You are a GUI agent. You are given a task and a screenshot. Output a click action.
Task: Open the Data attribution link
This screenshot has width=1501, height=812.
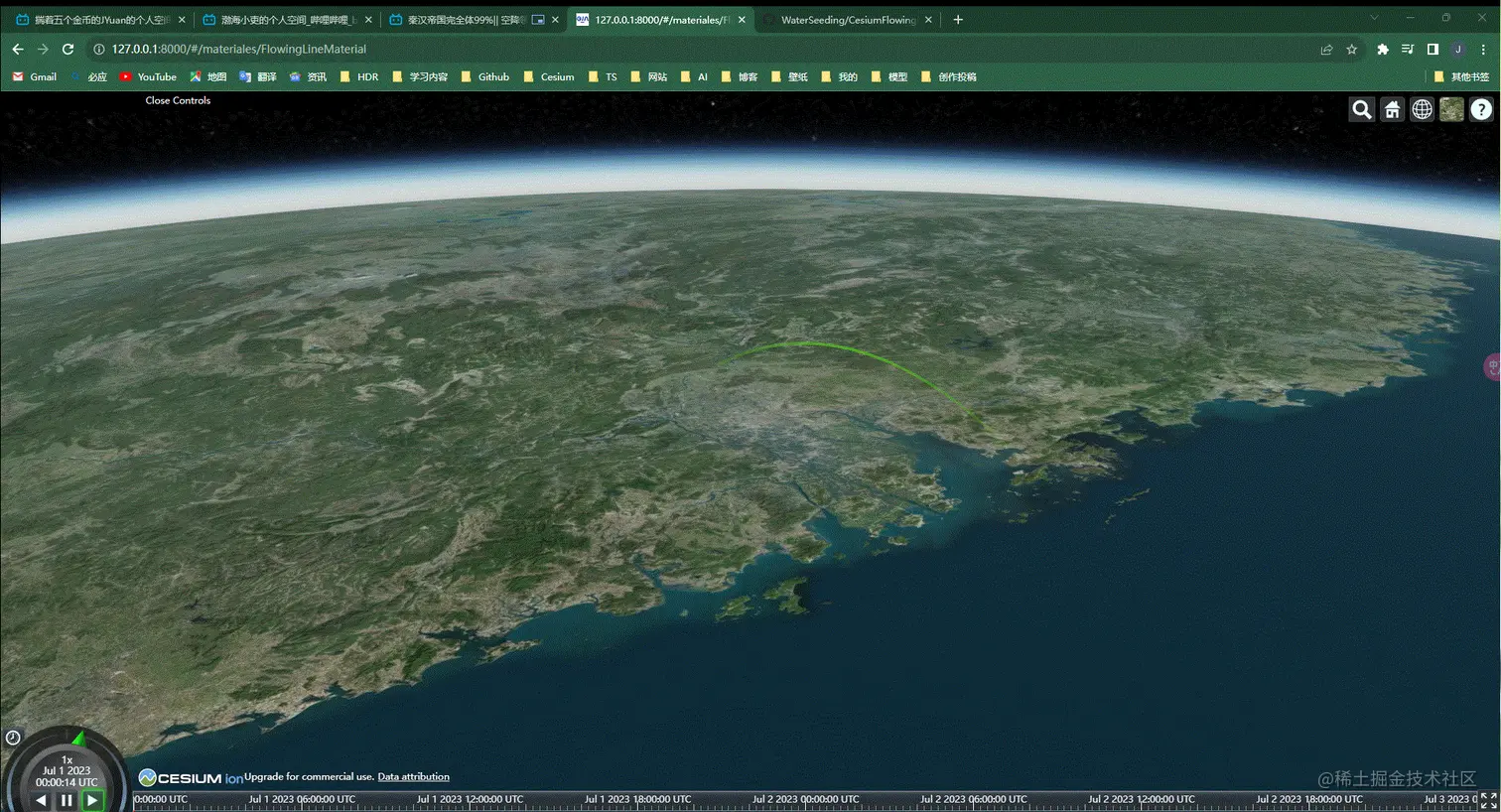click(413, 776)
